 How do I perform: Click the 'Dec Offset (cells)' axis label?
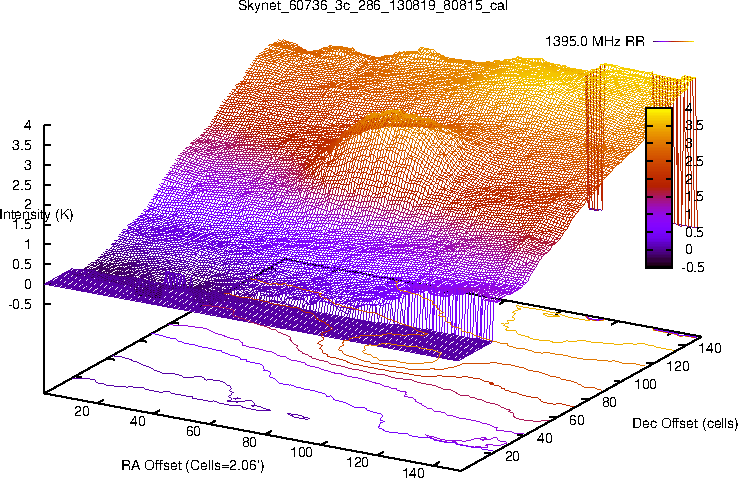click(x=685, y=423)
